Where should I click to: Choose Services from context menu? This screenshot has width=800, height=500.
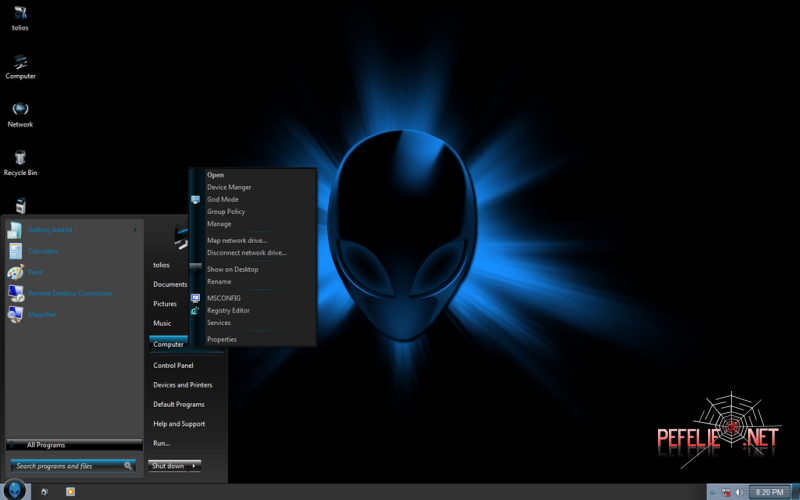(219, 322)
